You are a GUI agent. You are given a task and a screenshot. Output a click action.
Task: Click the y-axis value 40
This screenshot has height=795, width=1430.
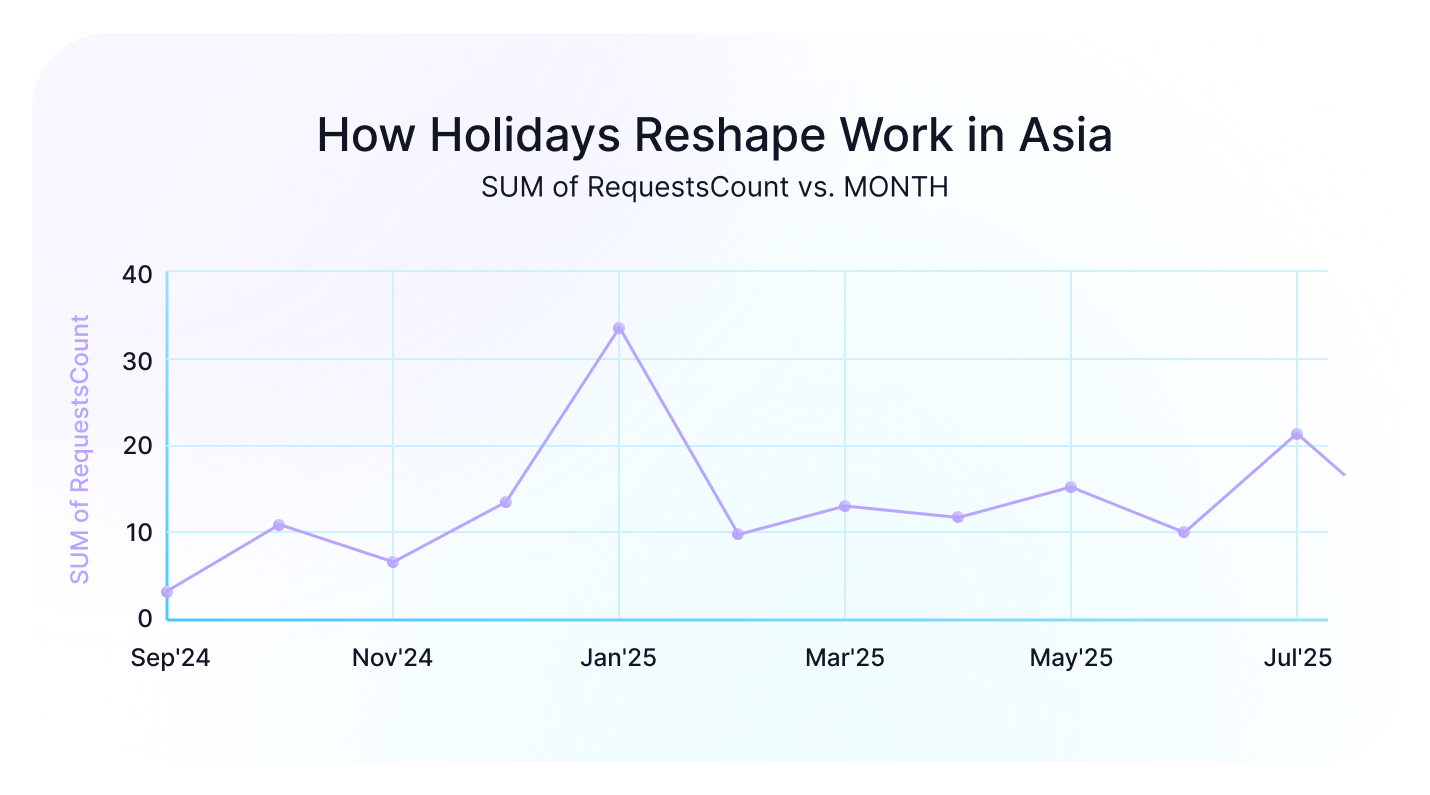140,273
